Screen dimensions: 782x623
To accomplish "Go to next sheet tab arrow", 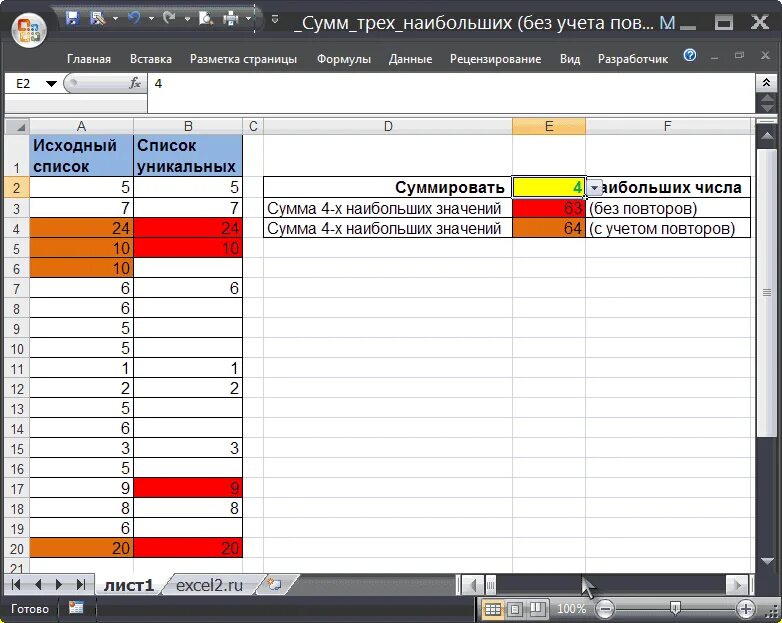I will tap(59, 585).
